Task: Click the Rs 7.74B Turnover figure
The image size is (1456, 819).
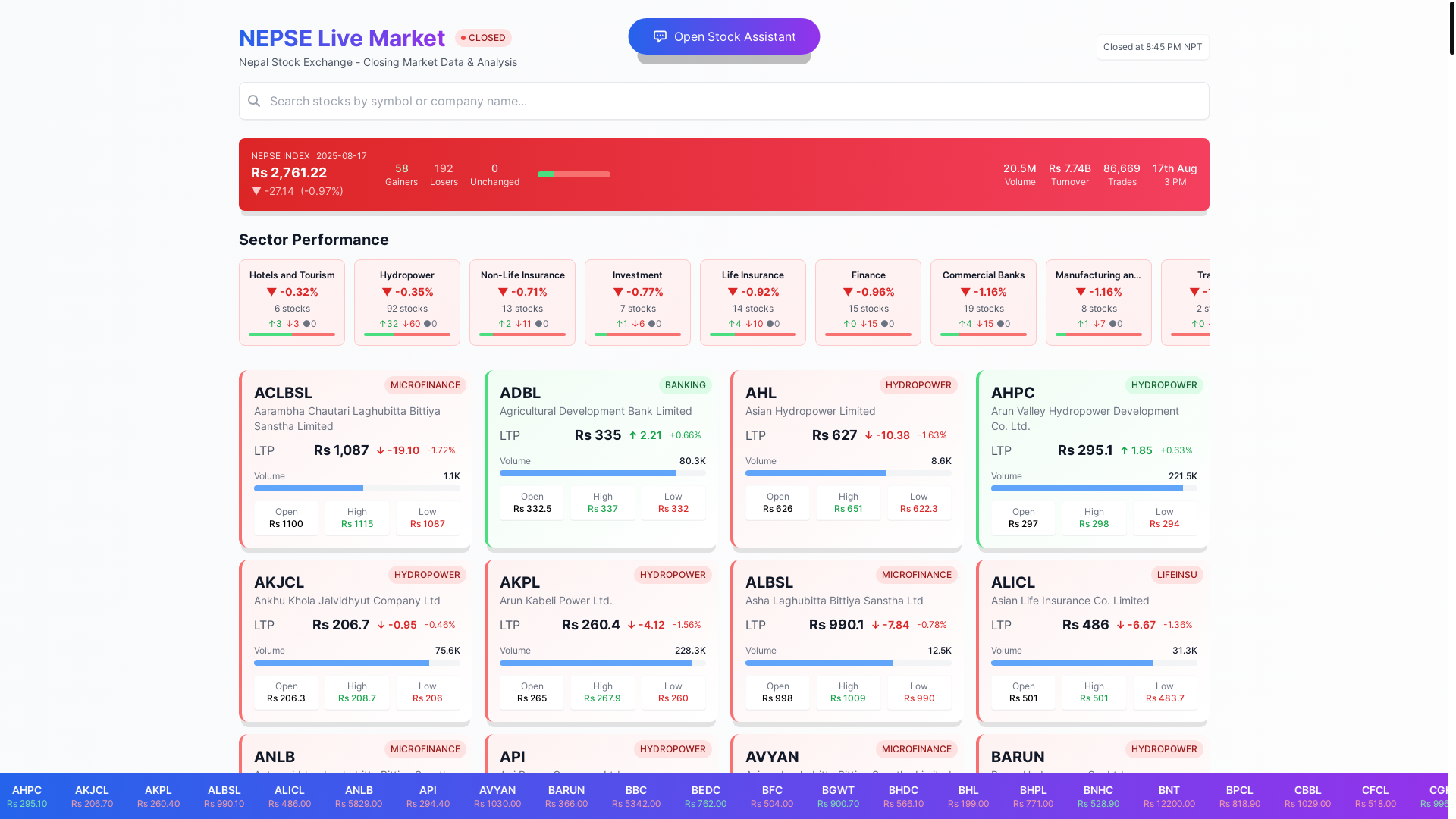Action: tap(1070, 174)
